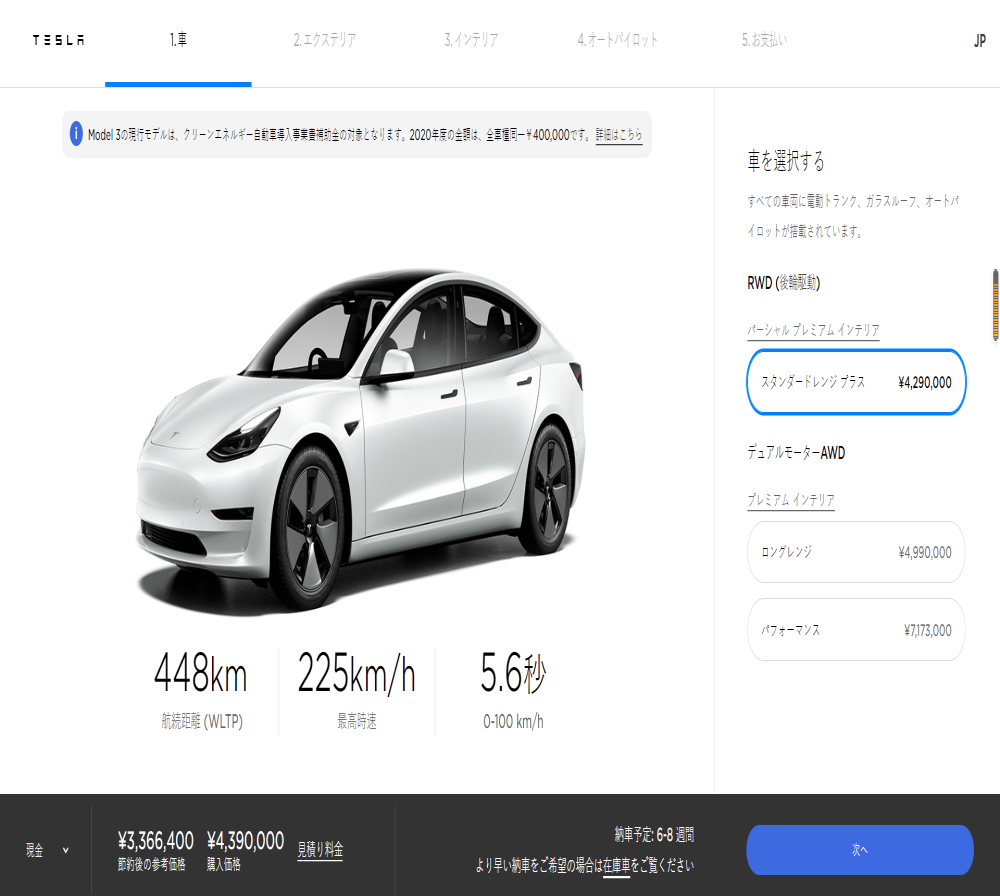Click the 車を選択する heading
This screenshot has height=896, width=1000.
tap(786, 161)
